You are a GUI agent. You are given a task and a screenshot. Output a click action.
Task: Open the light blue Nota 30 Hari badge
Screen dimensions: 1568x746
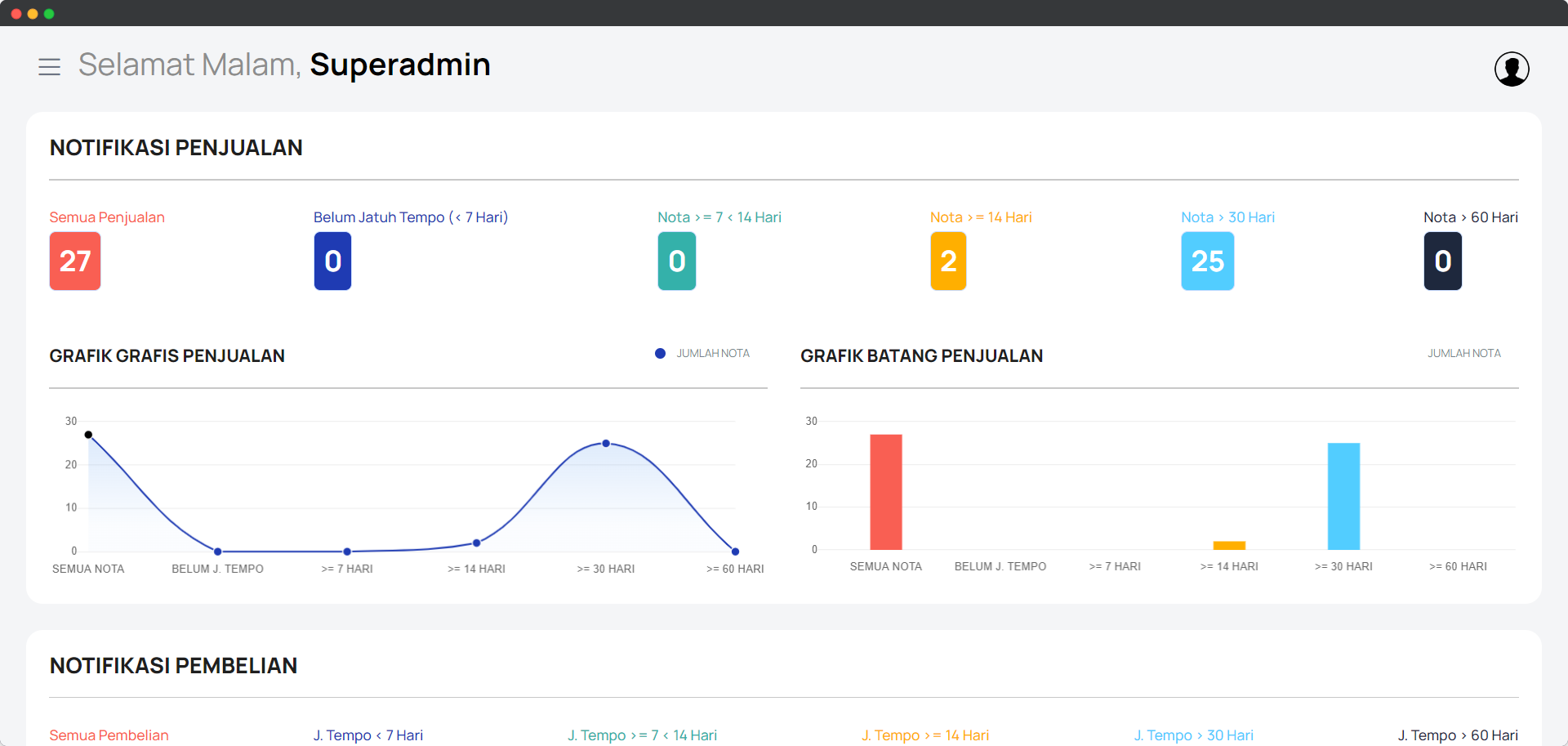coord(1207,261)
